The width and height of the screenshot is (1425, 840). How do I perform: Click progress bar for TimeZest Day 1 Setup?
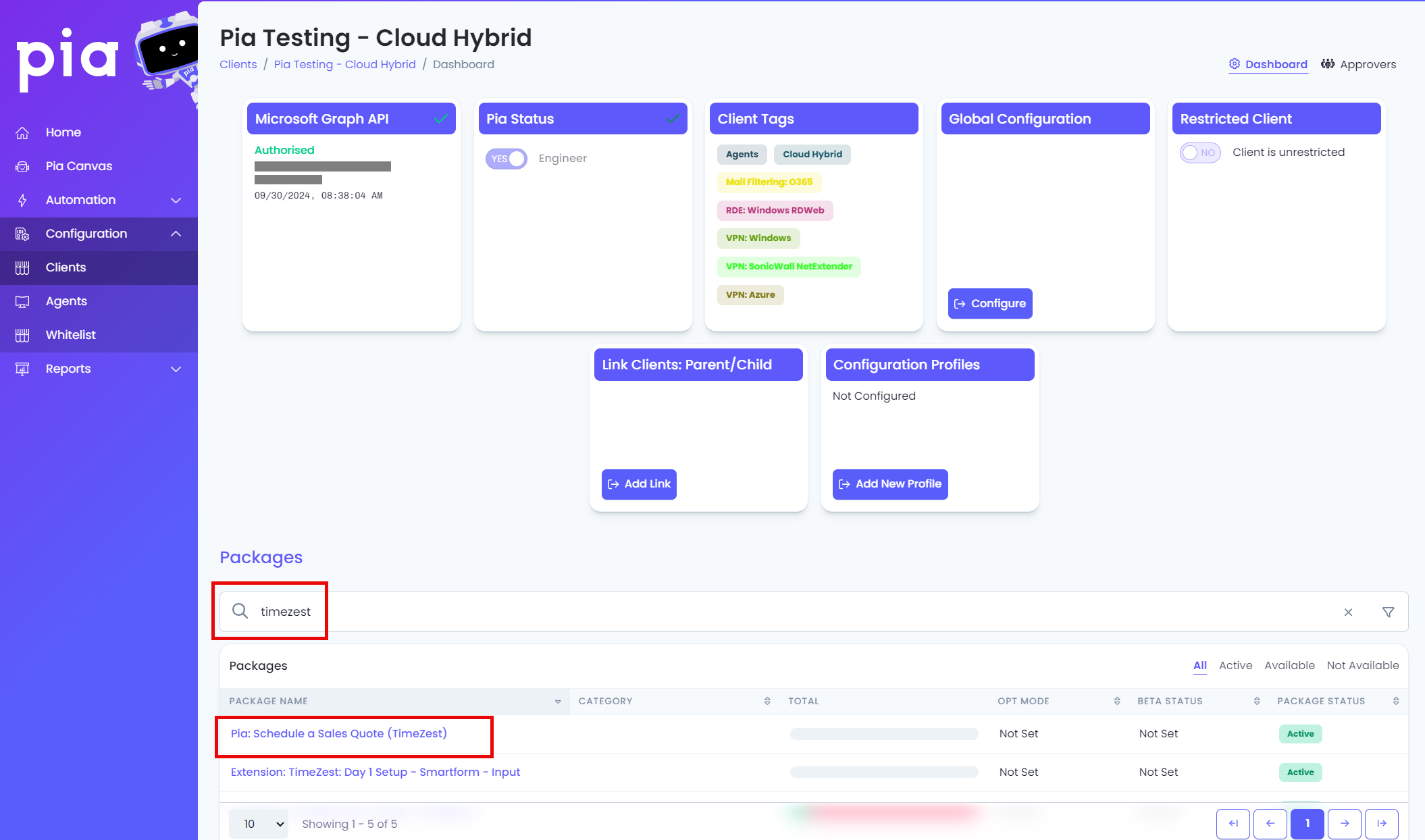(884, 772)
